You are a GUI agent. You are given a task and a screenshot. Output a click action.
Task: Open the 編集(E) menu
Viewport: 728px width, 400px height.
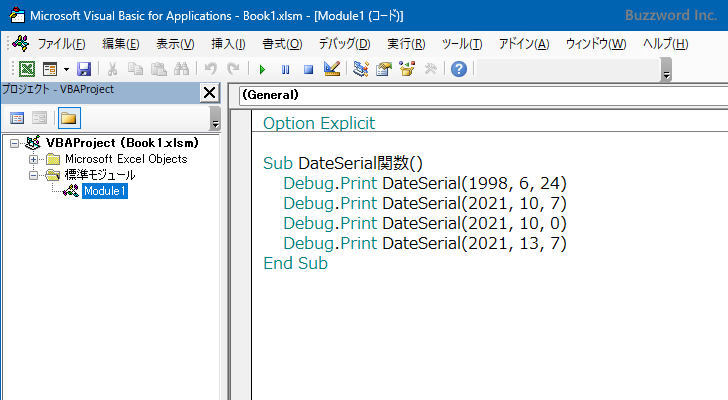coord(121,44)
